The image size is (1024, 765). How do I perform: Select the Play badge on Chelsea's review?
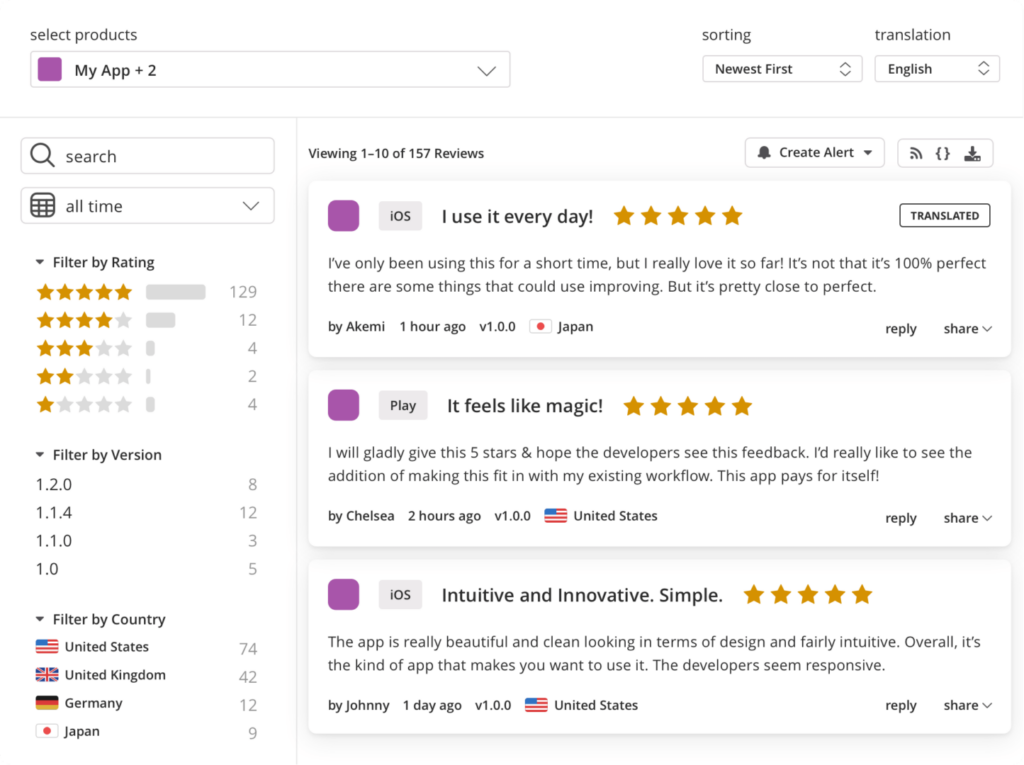click(x=403, y=405)
